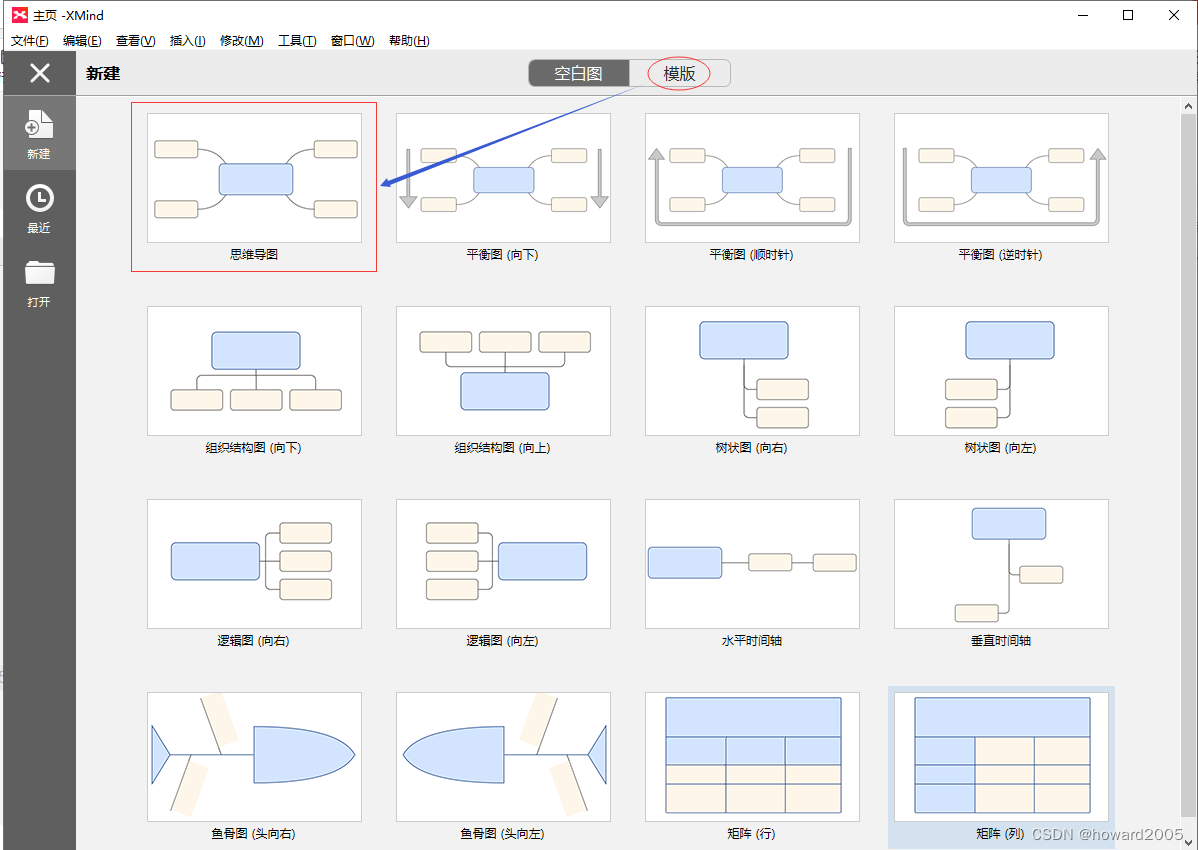This screenshot has height=850, width=1198.
Task: Click the XMind logo in title bar
Action: (x=20, y=15)
